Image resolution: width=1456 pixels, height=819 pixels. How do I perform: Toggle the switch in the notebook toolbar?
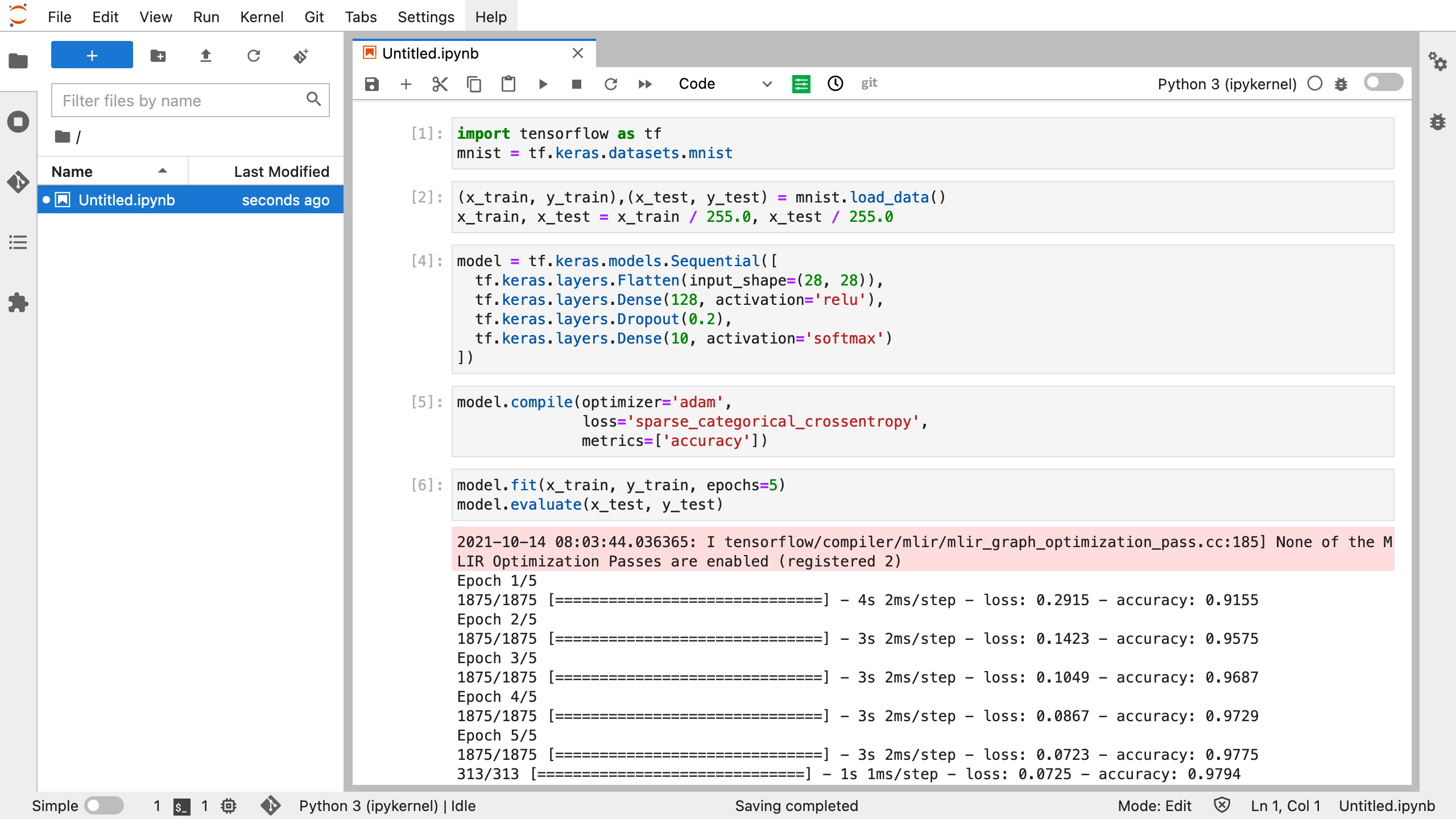(1383, 82)
